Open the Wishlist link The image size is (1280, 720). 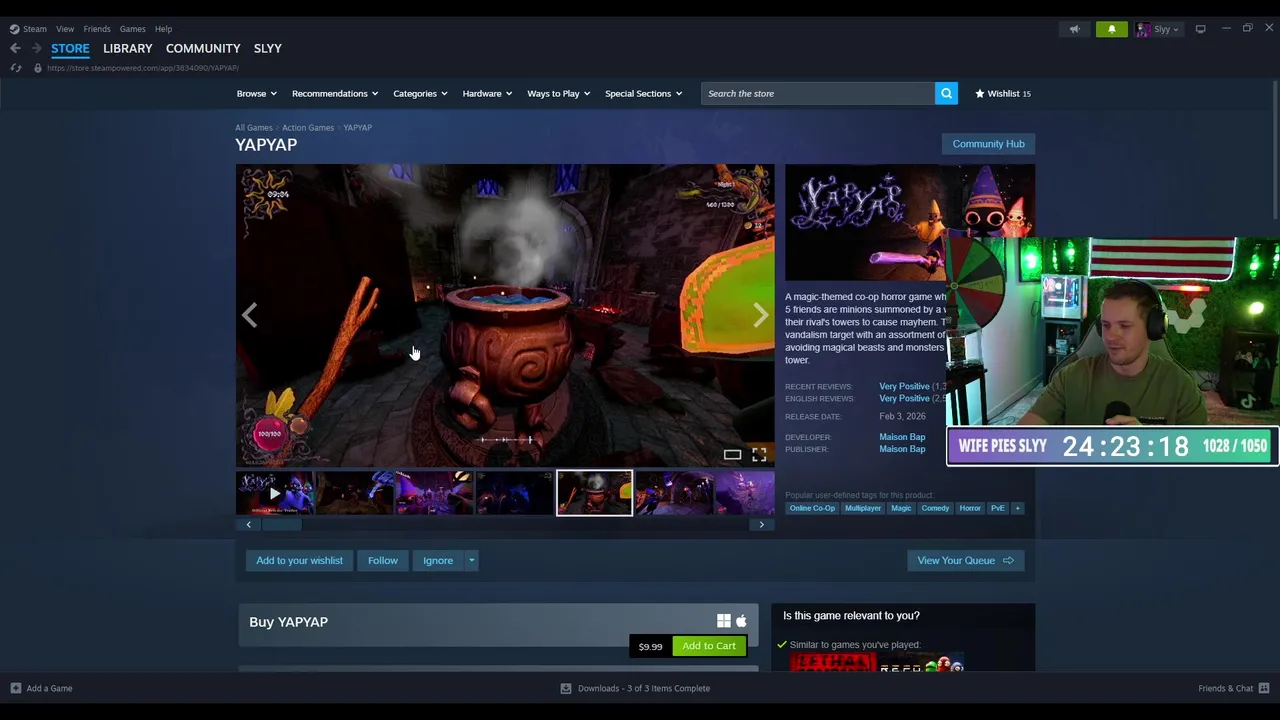point(1002,93)
